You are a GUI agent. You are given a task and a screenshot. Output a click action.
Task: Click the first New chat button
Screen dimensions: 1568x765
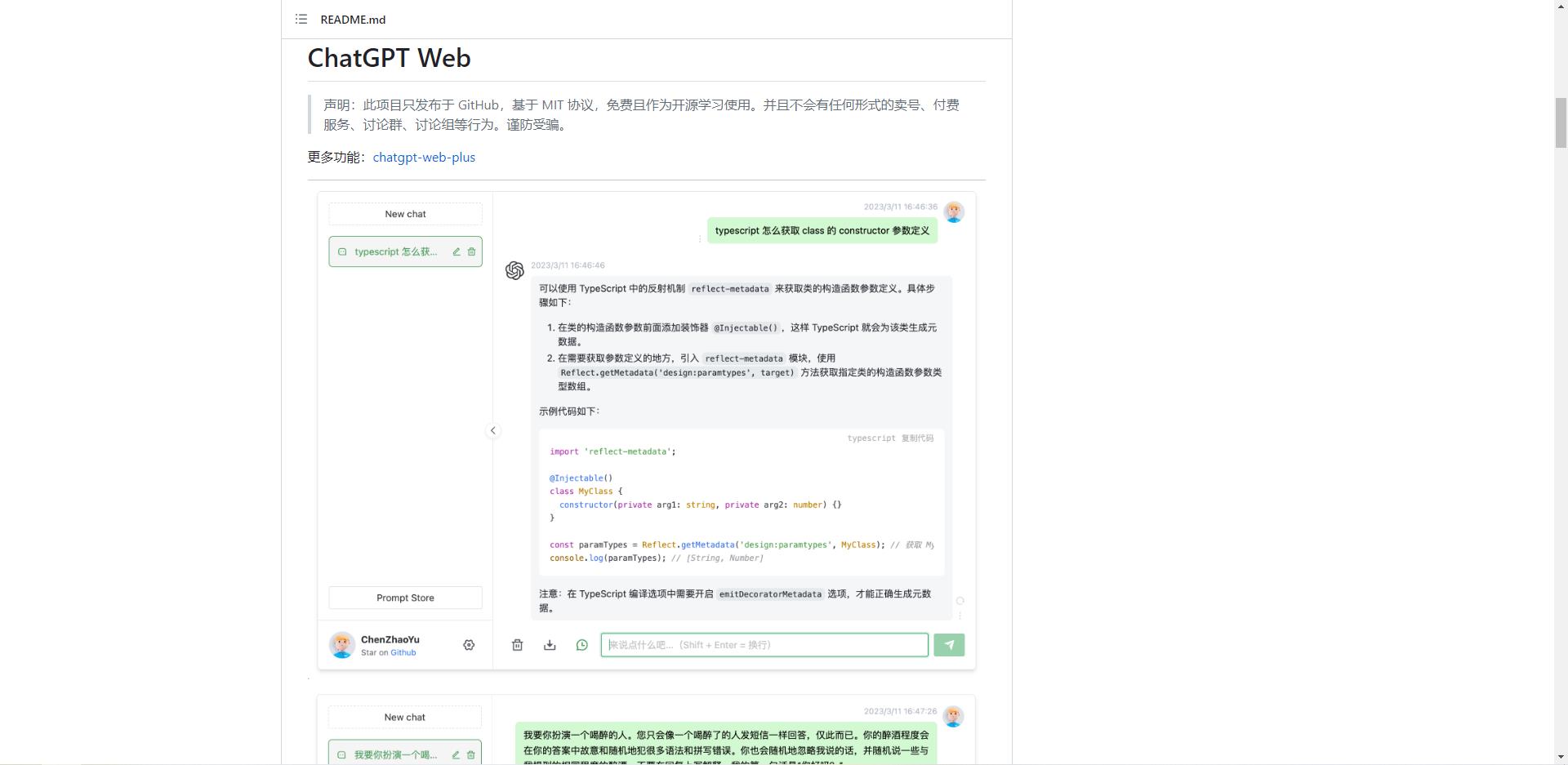405,214
